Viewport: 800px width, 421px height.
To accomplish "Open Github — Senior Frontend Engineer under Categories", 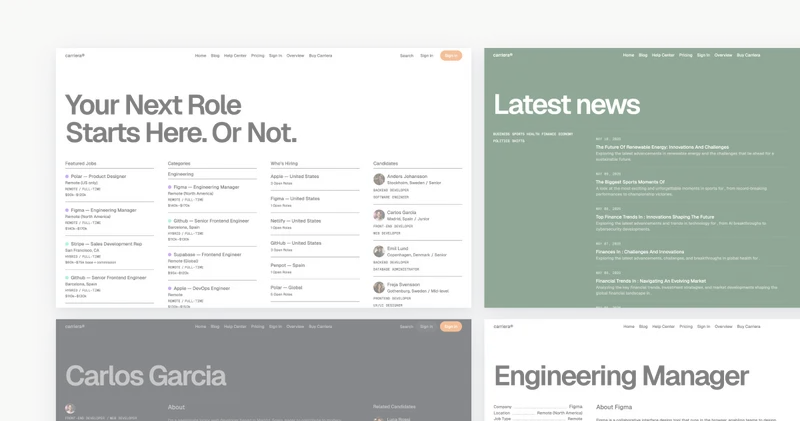I will click(211, 221).
